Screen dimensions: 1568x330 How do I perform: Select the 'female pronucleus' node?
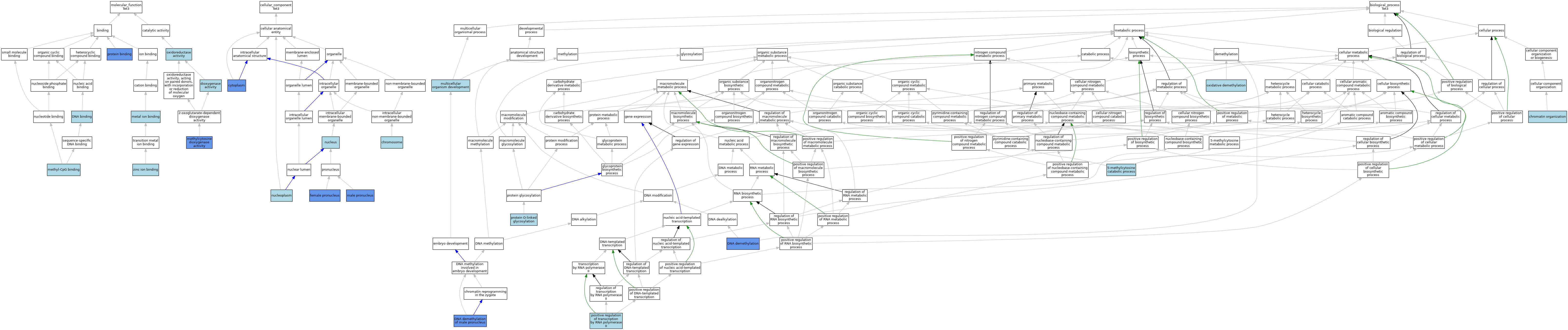[x=324, y=196]
